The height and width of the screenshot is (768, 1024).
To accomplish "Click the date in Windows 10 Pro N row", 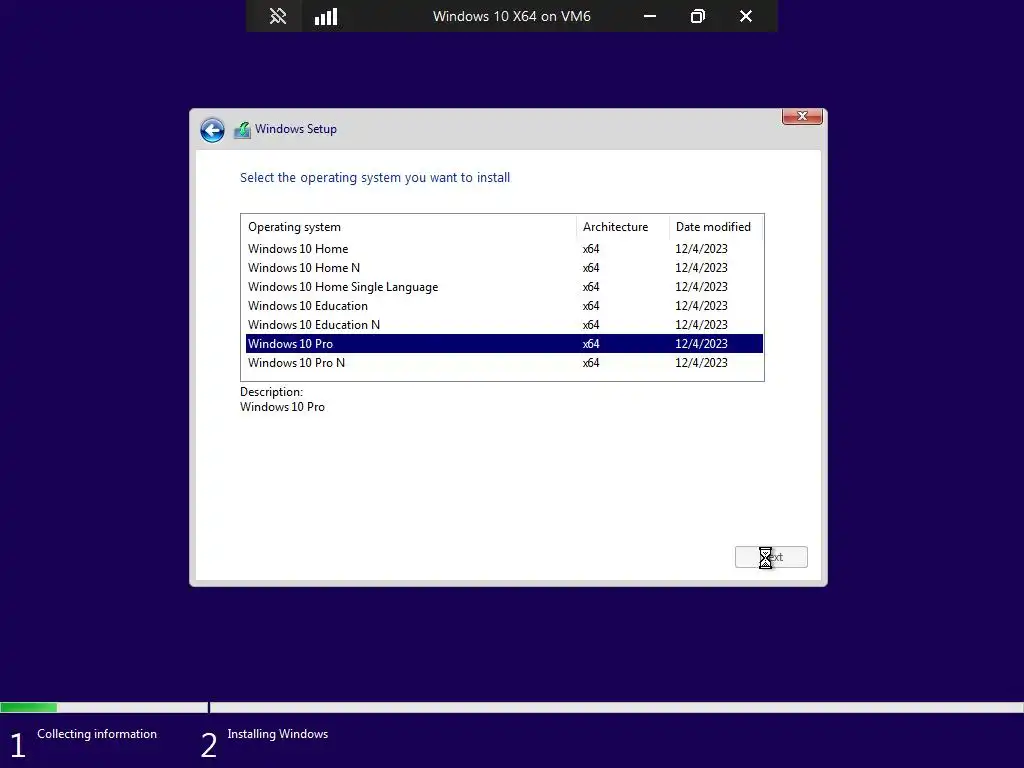I will (x=701, y=362).
